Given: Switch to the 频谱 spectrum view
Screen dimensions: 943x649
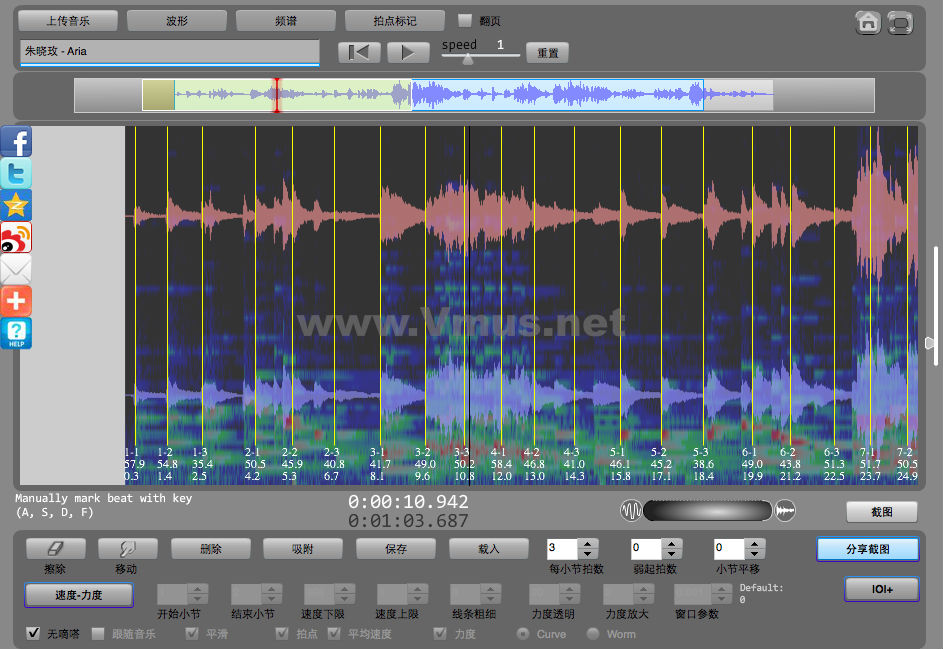Looking at the screenshot, I should (286, 20).
